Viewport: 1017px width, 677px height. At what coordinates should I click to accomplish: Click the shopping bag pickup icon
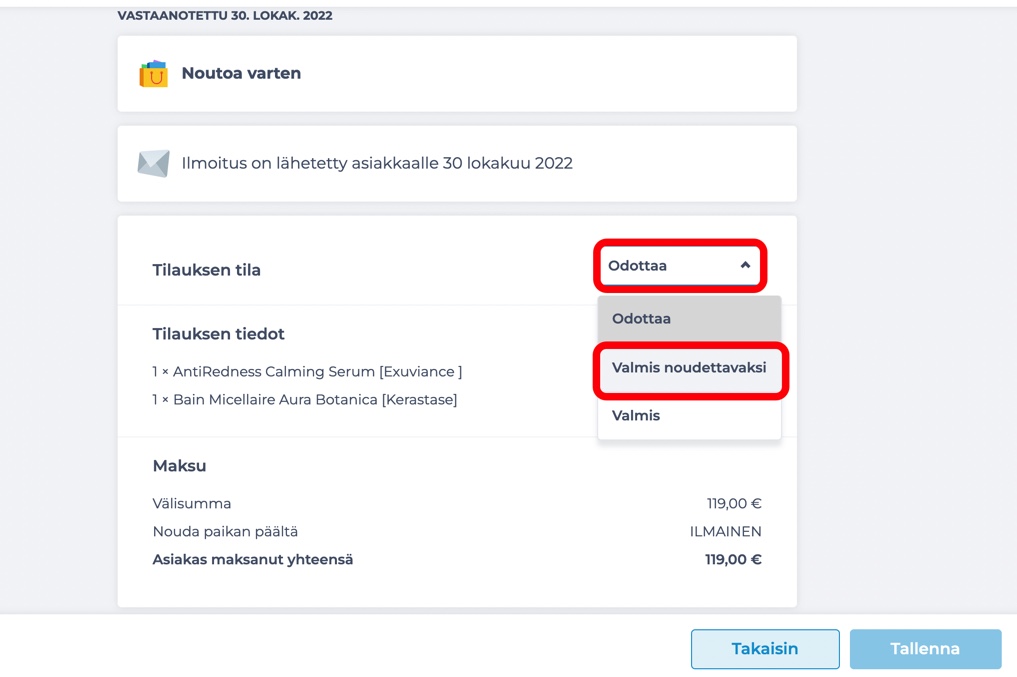(x=154, y=74)
